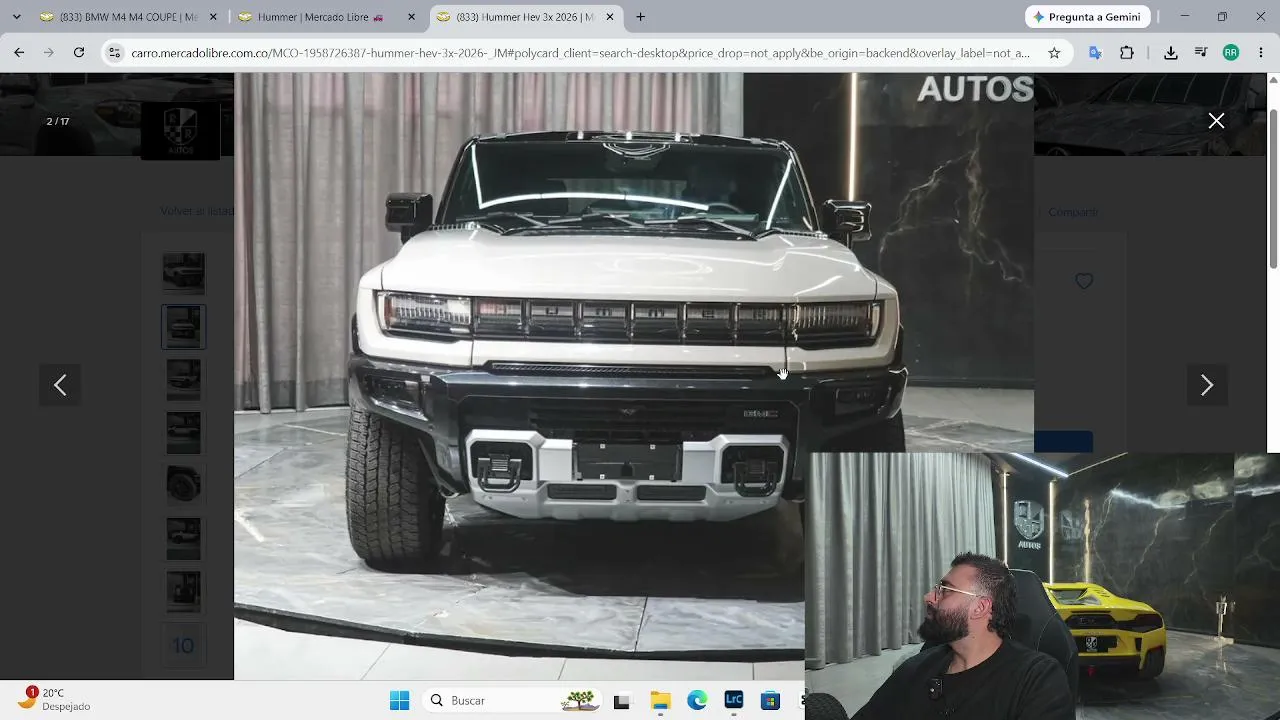This screenshot has height=720, width=1280.
Task: Go back to the previous gallery photo
Action: [60, 385]
